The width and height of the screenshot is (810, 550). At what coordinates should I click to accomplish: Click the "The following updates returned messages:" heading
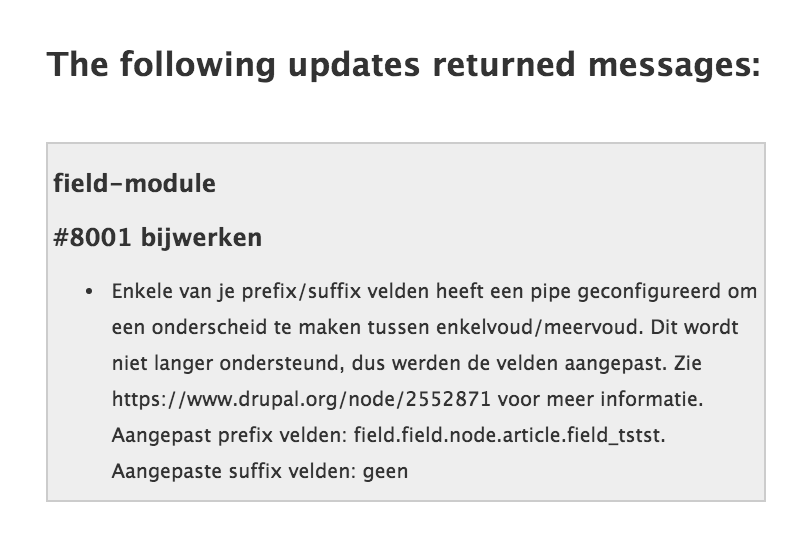coord(403,65)
